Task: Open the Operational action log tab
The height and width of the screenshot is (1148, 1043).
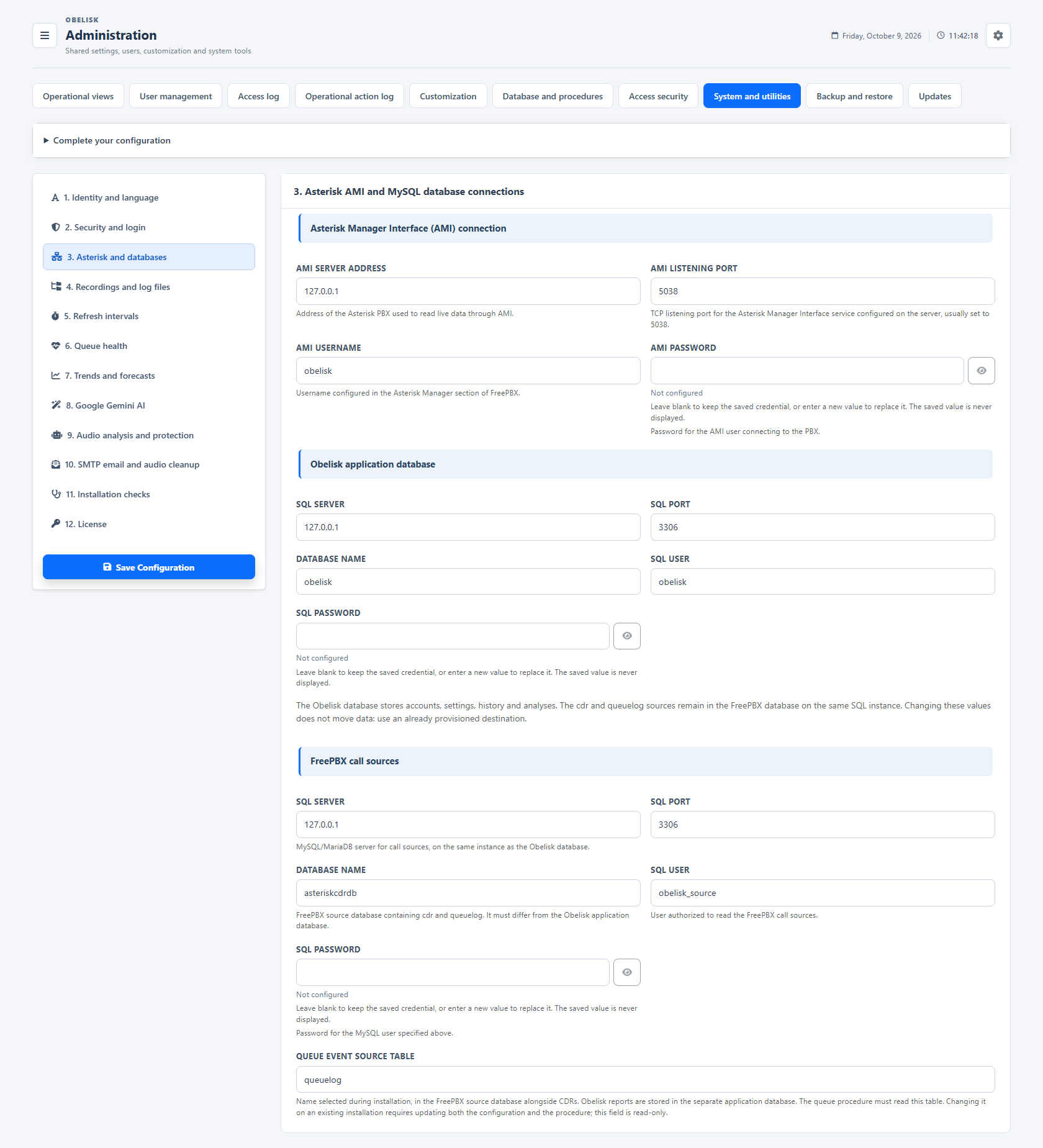Action: (x=350, y=96)
